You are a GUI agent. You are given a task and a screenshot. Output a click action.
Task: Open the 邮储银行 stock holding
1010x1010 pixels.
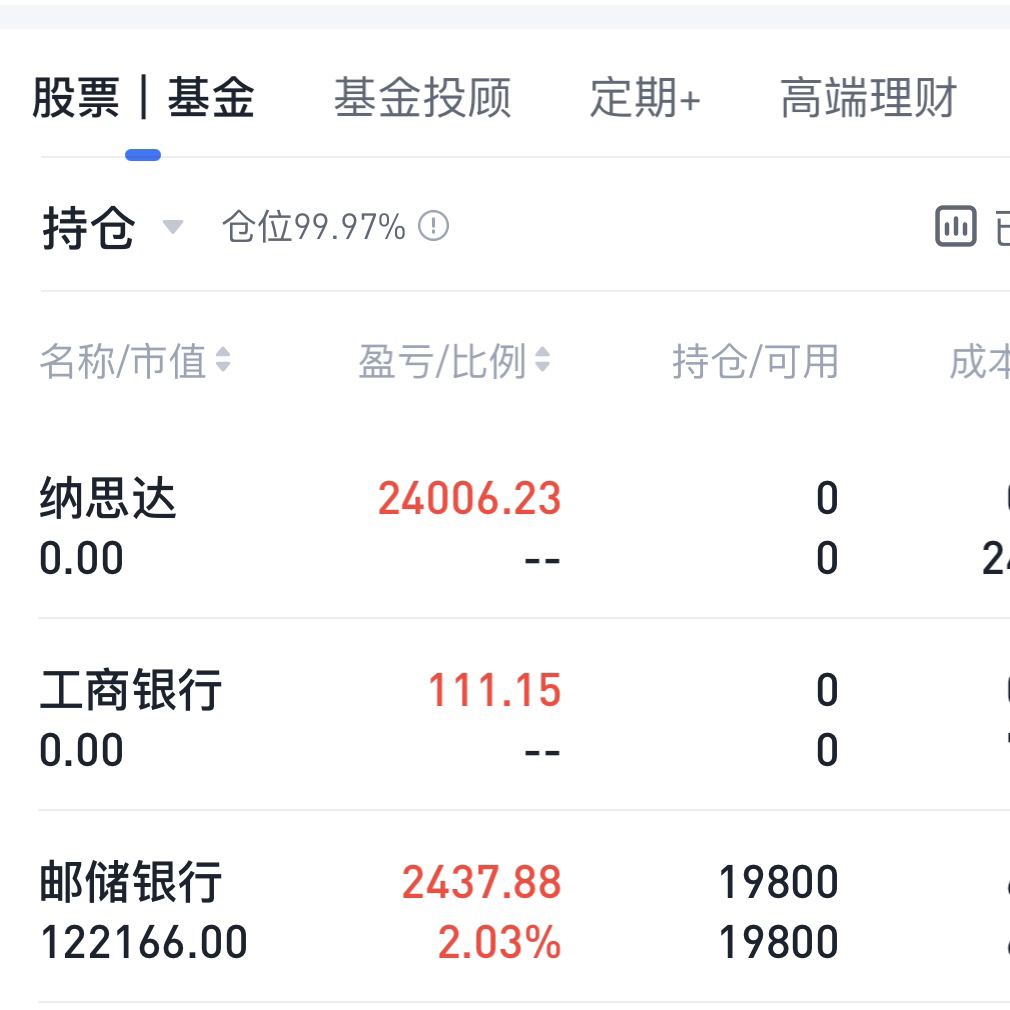click(130, 882)
